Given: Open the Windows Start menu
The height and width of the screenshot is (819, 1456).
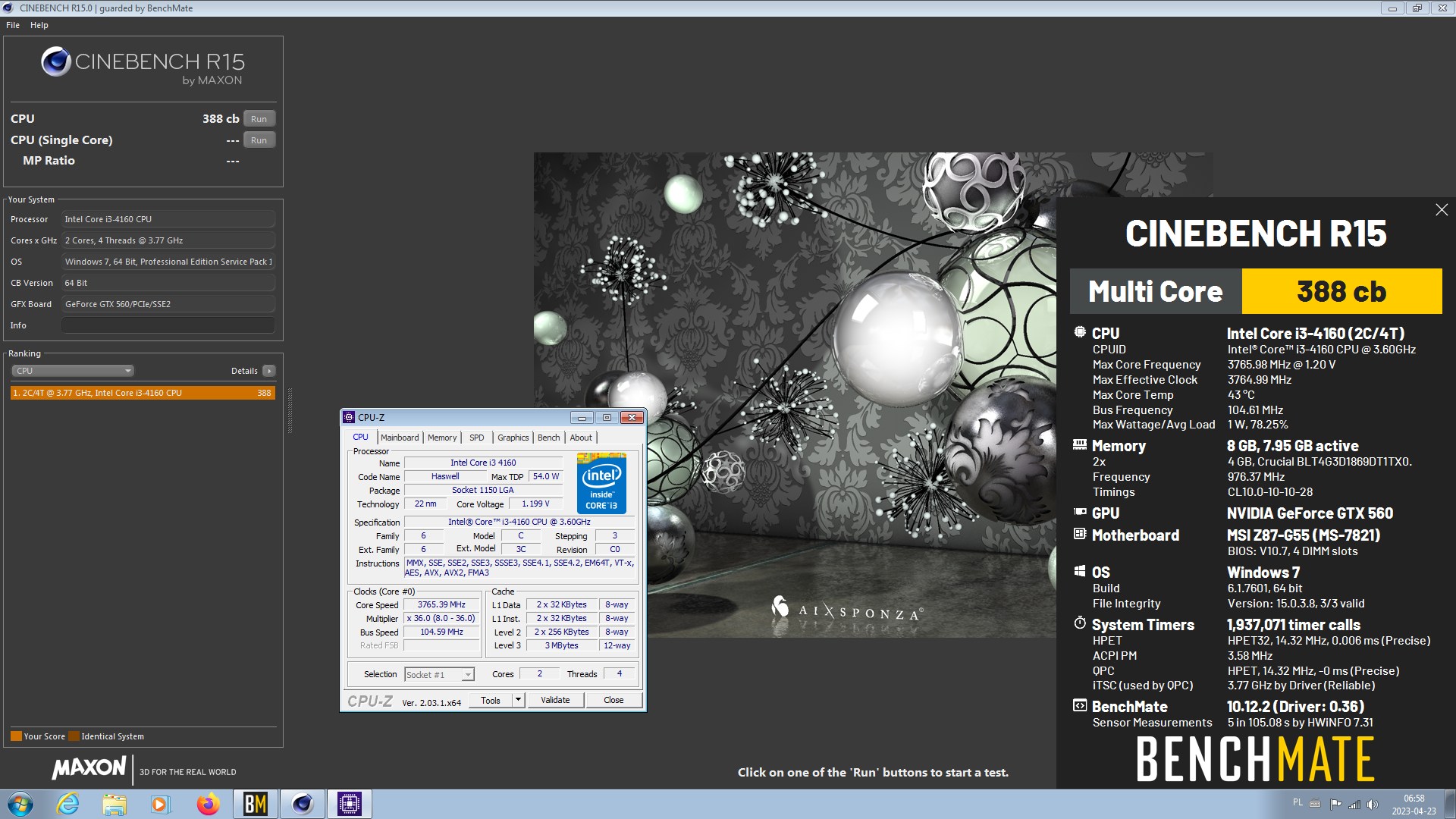Looking at the screenshot, I should point(20,804).
